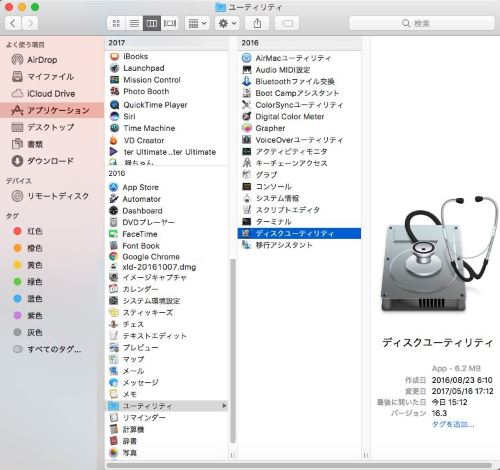Go back with the left arrow button
500x470 pixels.
[13, 23]
